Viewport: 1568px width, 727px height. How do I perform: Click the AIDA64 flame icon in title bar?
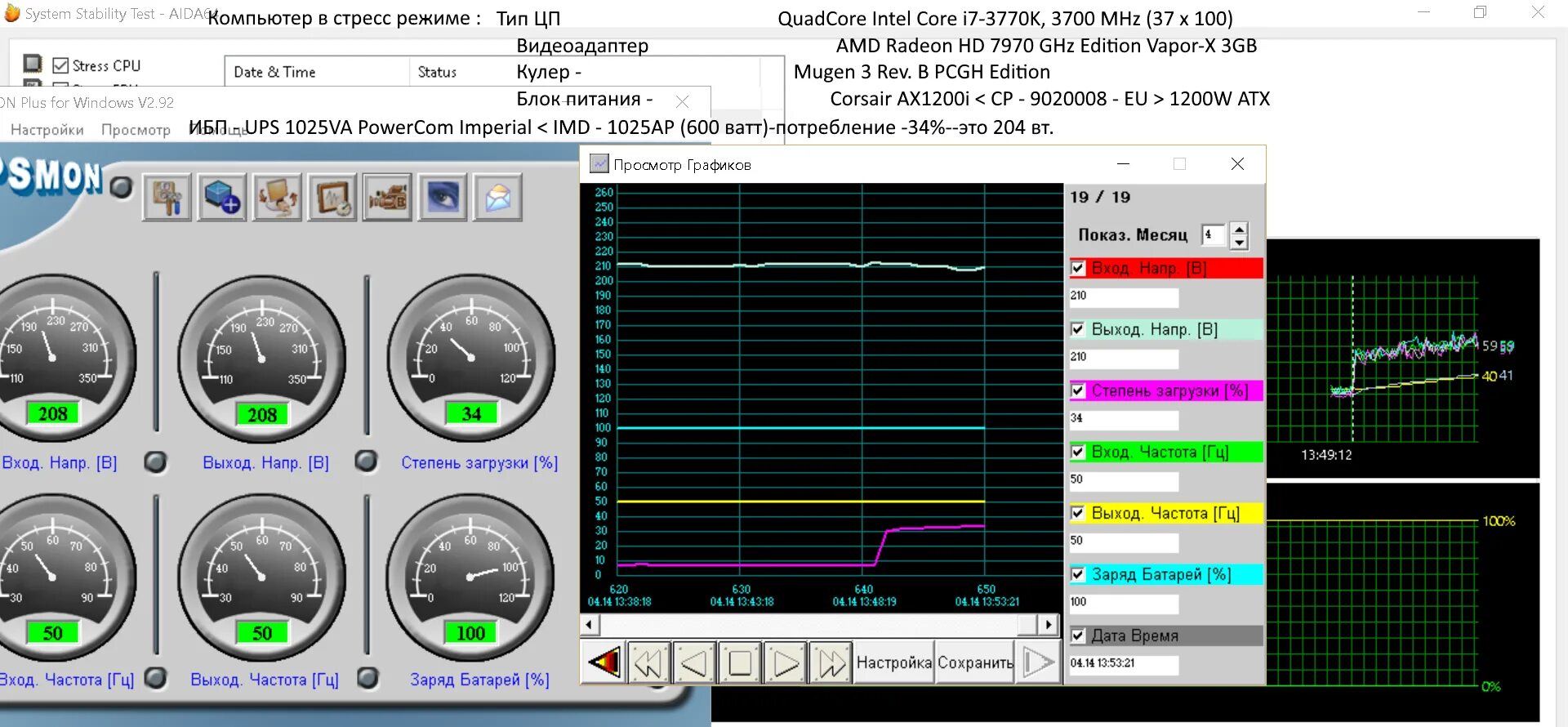pyautogui.click(x=11, y=13)
